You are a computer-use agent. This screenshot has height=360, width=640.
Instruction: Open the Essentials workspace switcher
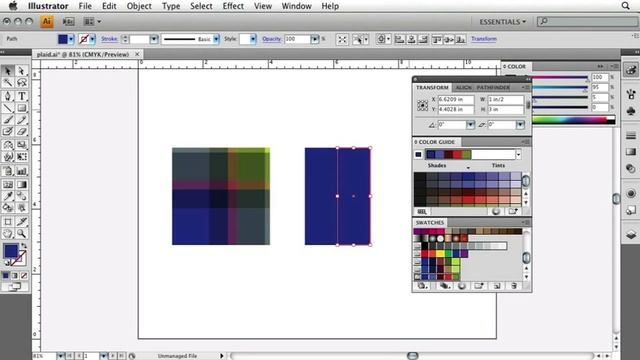pos(502,22)
